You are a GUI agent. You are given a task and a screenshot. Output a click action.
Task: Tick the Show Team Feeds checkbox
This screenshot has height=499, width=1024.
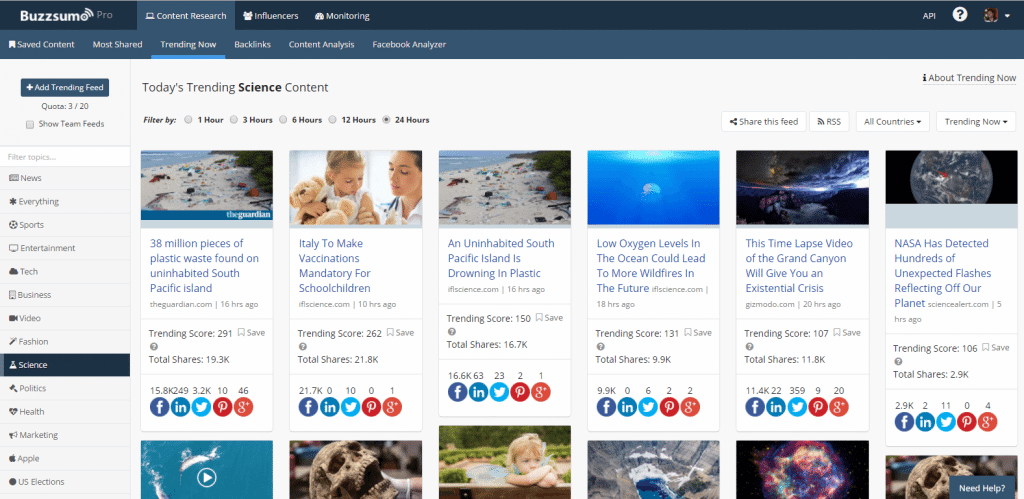coord(30,124)
